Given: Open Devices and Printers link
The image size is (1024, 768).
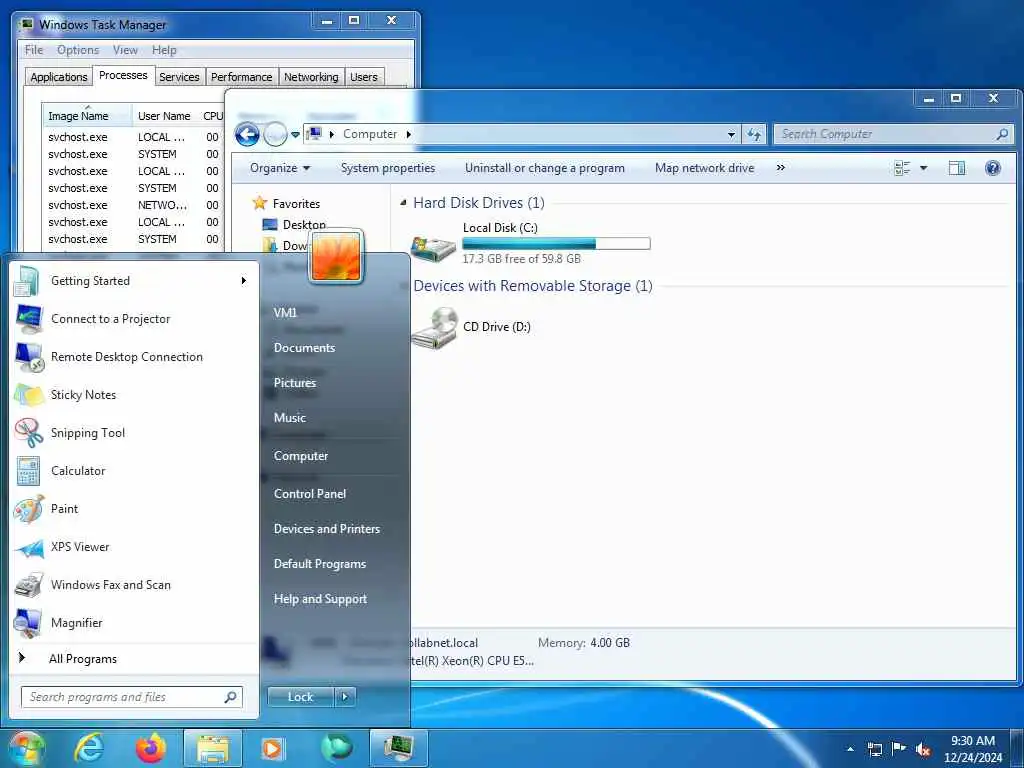Looking at the screenshot, I should 327,529.
